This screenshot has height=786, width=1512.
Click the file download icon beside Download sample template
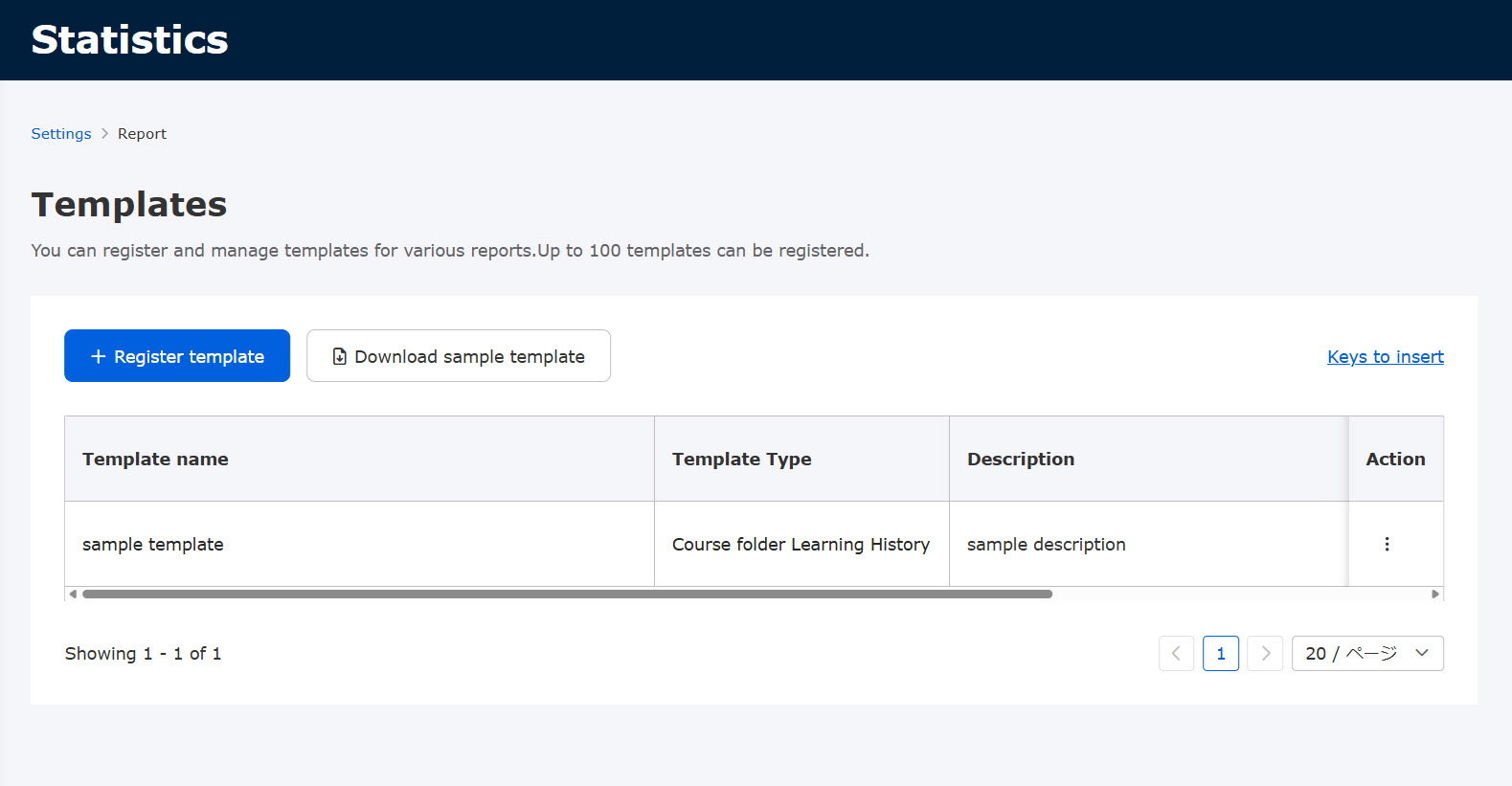coord(339,356)
